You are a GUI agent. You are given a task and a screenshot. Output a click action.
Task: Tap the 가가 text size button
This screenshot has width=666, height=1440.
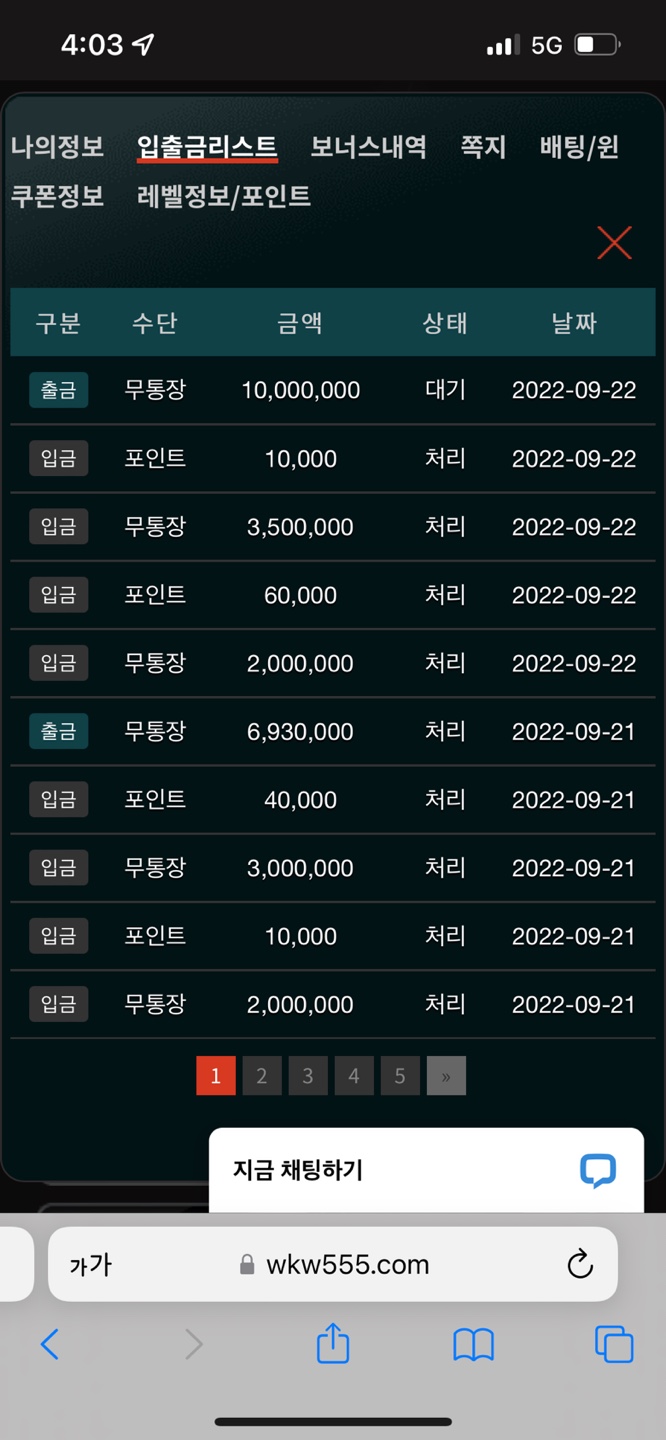[x=90, y=1265]
